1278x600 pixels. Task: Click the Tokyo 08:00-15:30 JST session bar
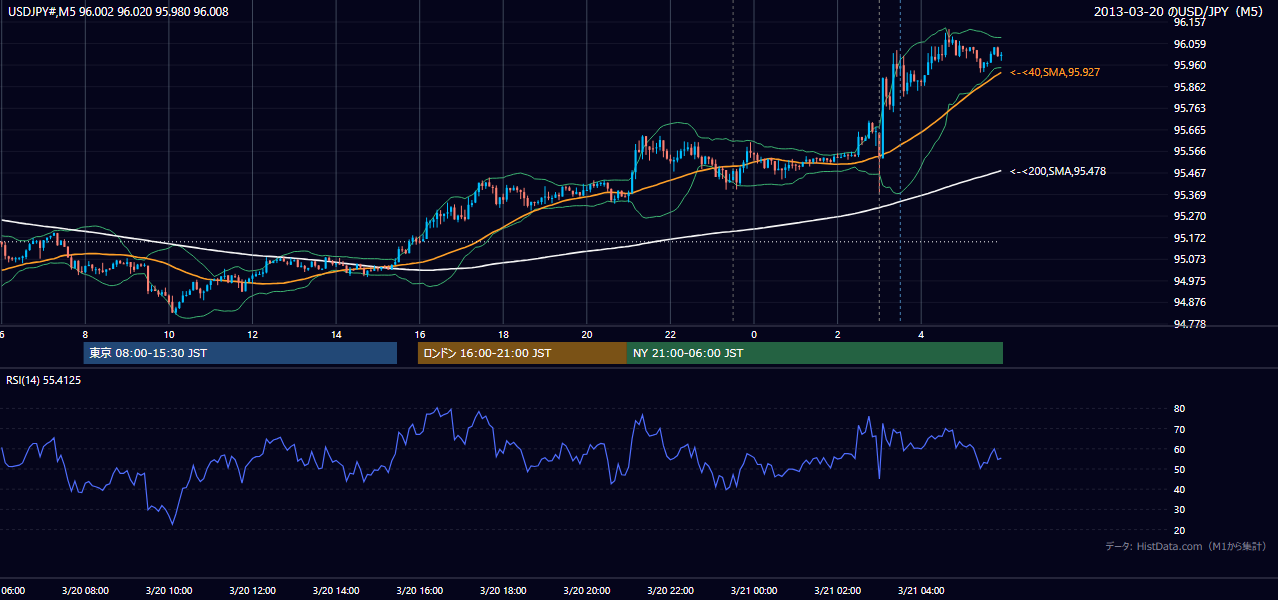240,353
